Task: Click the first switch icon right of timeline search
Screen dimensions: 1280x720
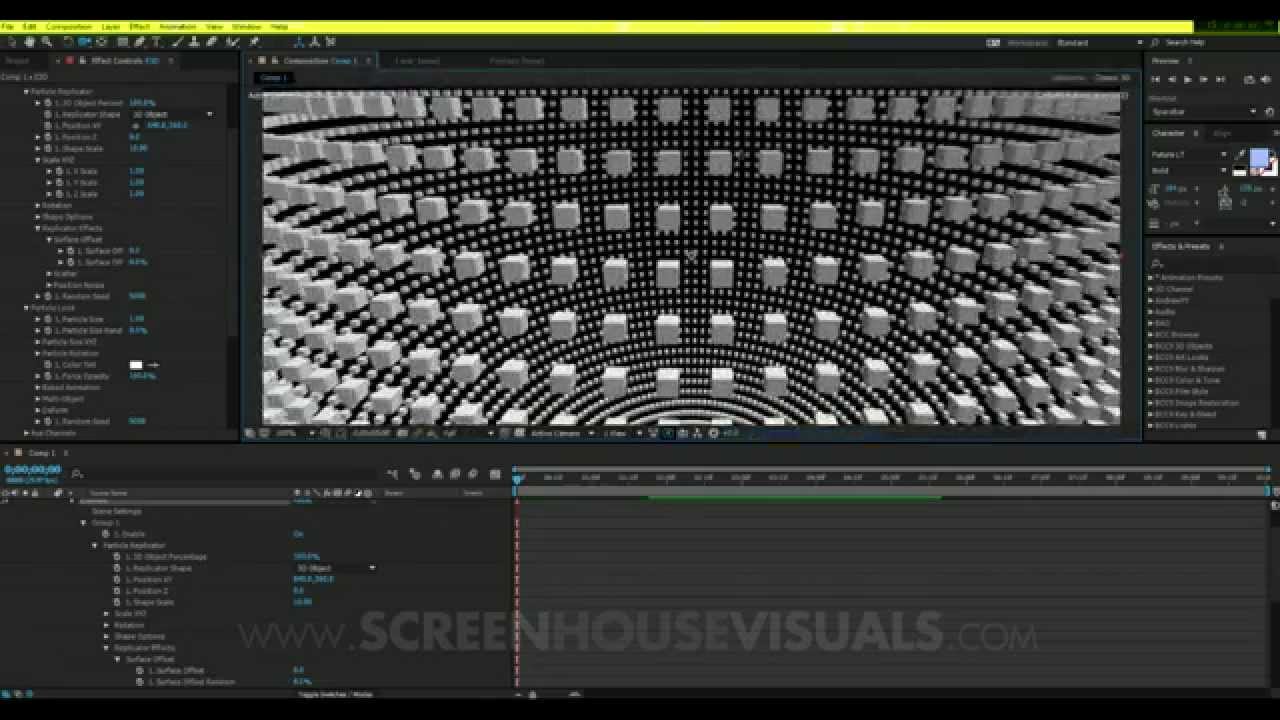Action: pyautogui.click(x=392, y=474)
